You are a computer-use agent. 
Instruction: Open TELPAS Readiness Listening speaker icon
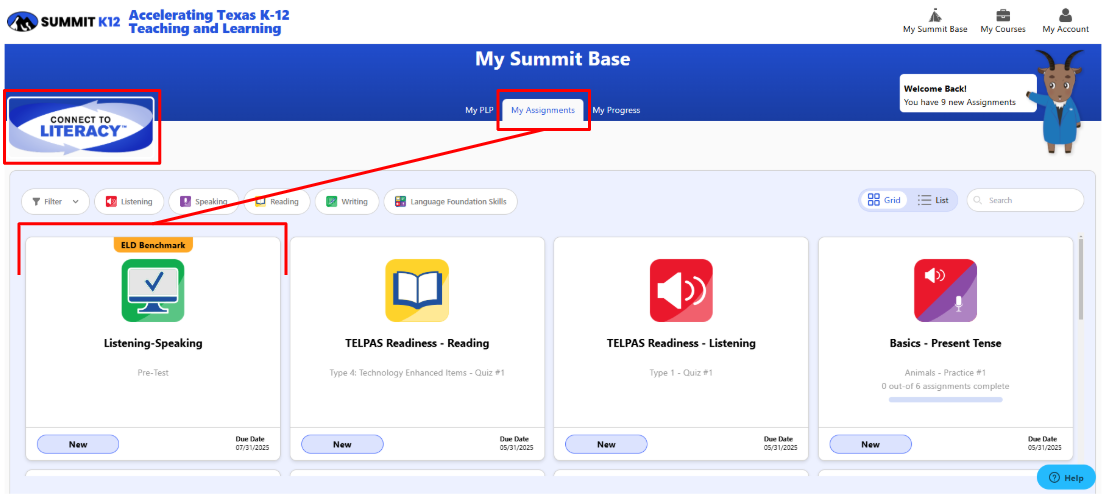[x=681, y=290]
